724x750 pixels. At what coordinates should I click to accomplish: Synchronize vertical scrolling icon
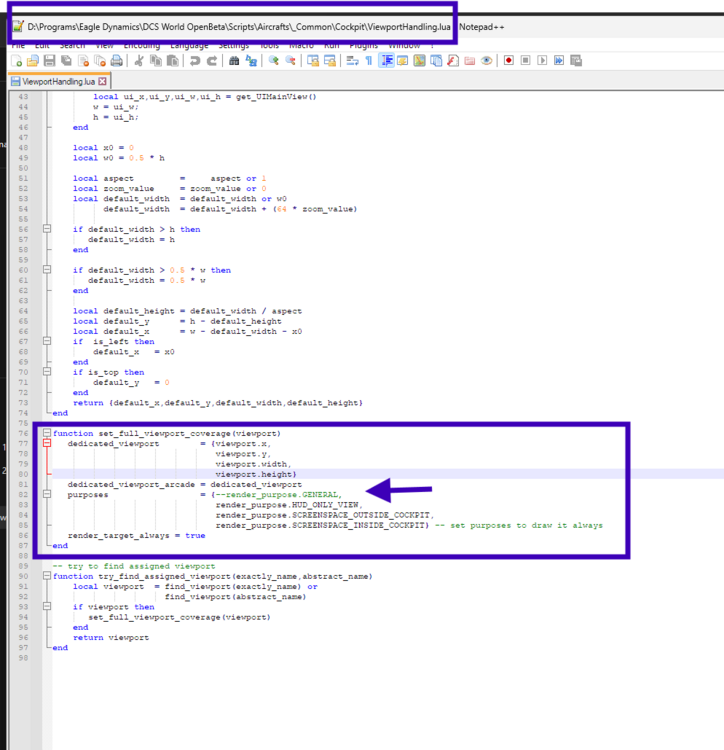[x=313, y=61]
